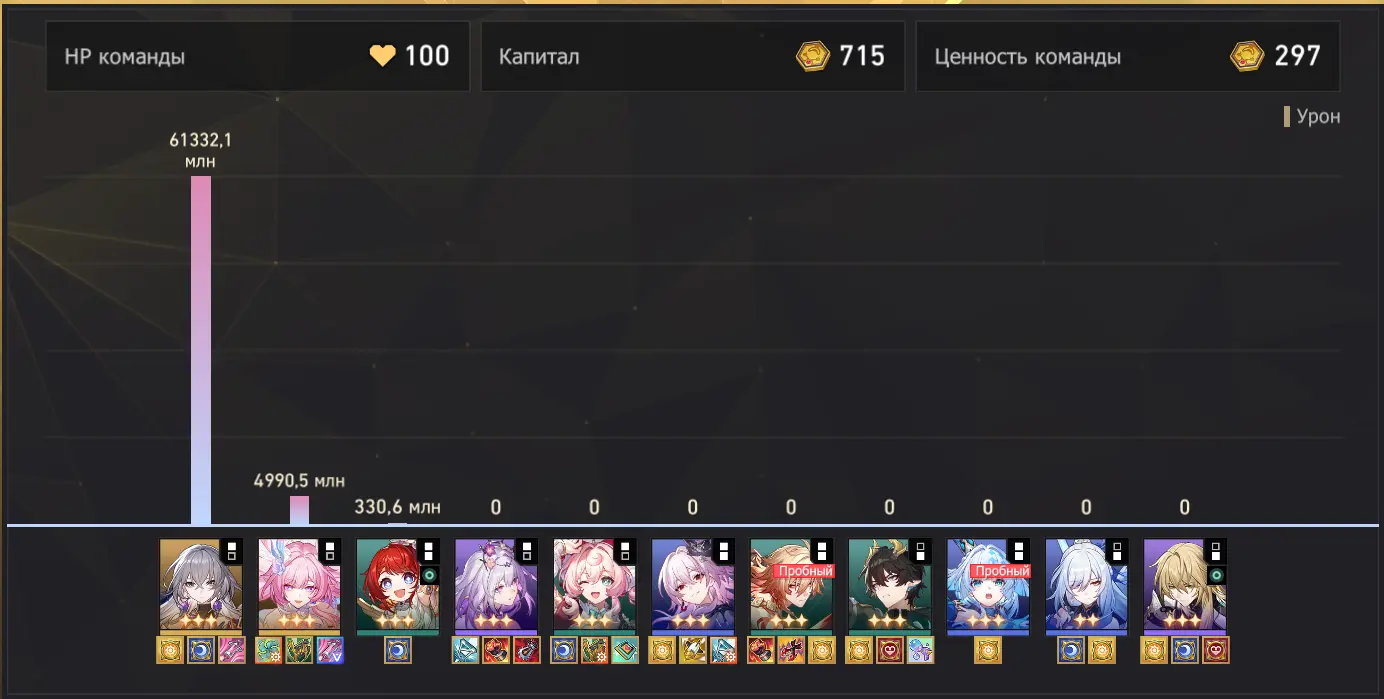1384x699 pixels.
Task: Click the heart equipment icon under the dark-haired horned character
Action: click(x=890, y=650)
